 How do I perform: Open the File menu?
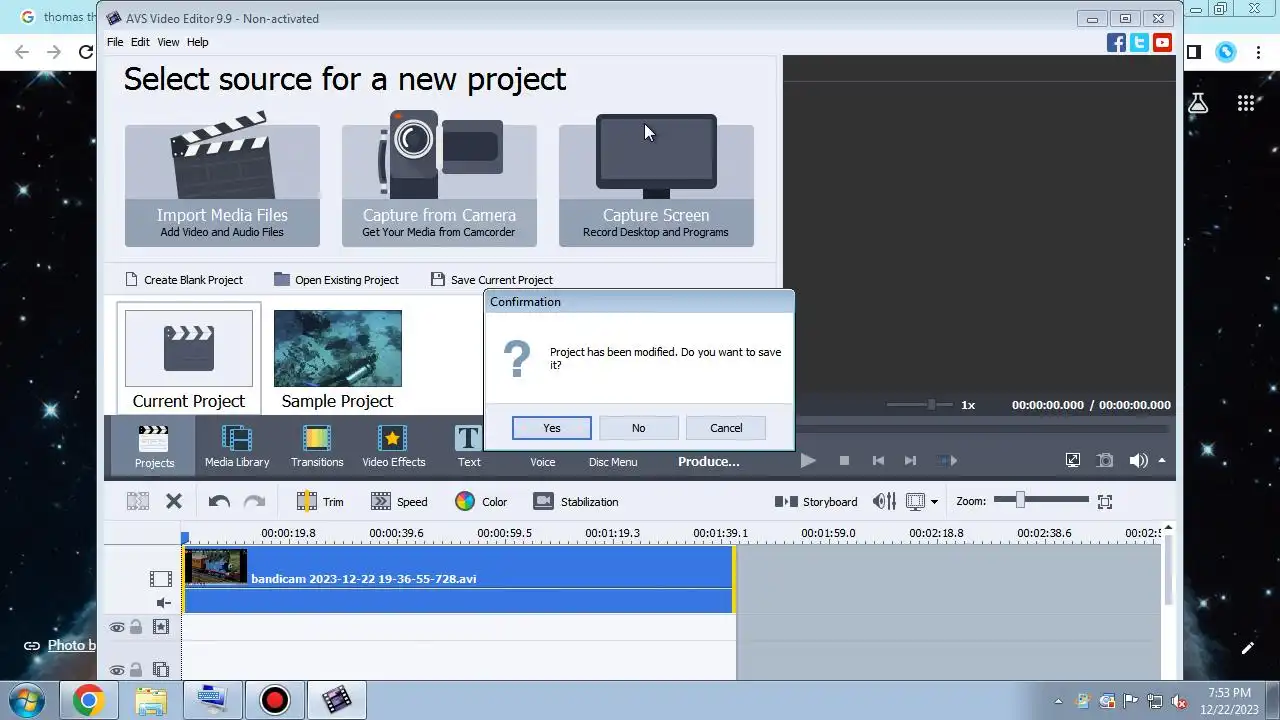(x=115, y=42)
